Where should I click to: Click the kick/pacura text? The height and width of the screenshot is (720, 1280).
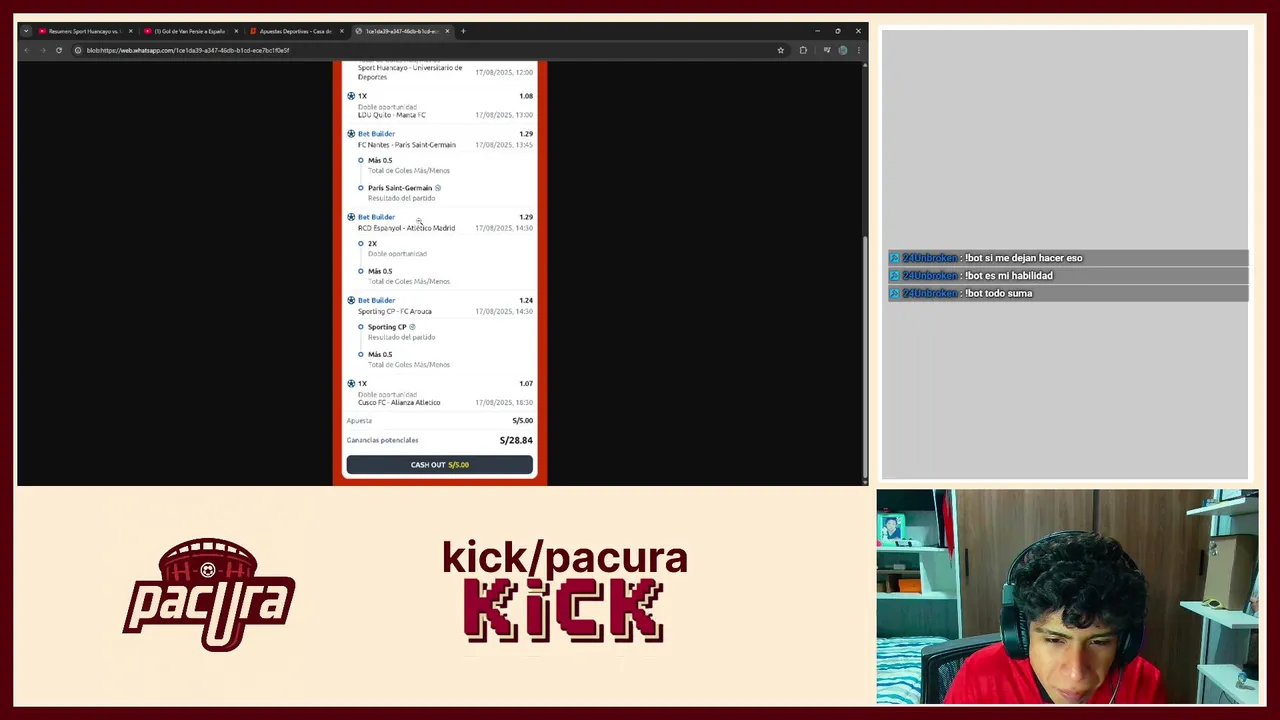coord(565,558)
